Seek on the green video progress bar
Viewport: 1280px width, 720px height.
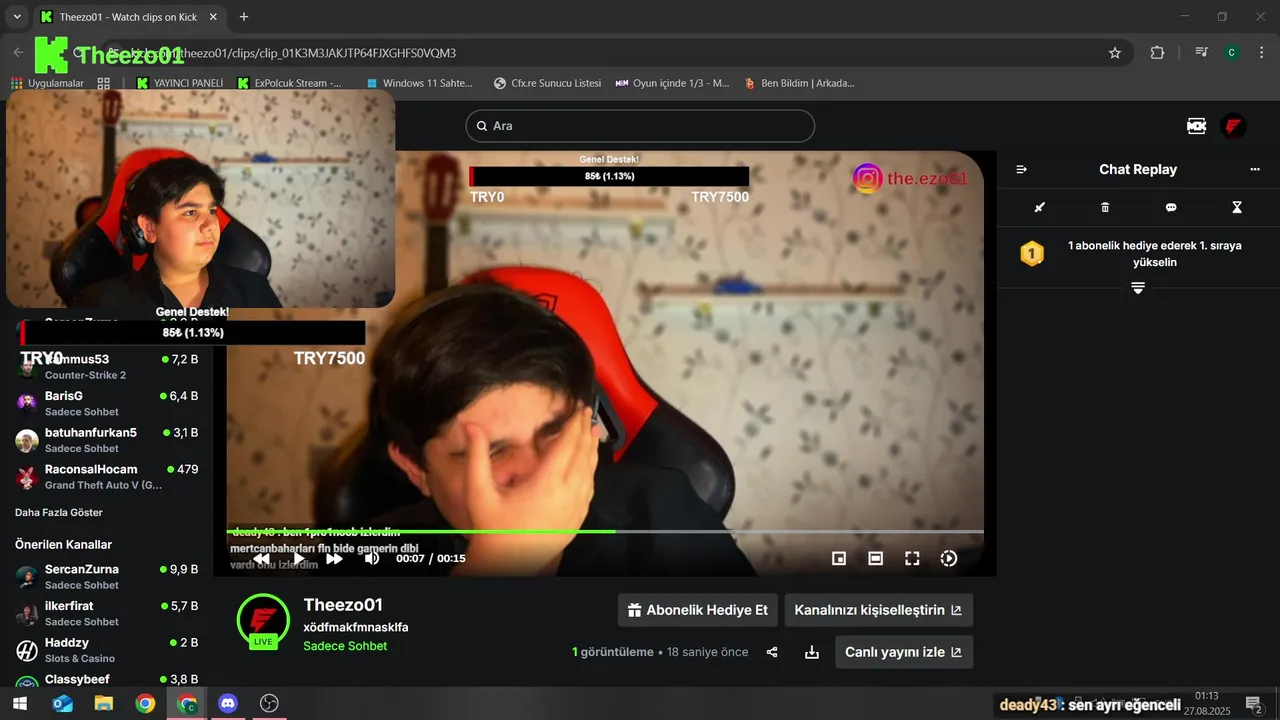[605, 532]
